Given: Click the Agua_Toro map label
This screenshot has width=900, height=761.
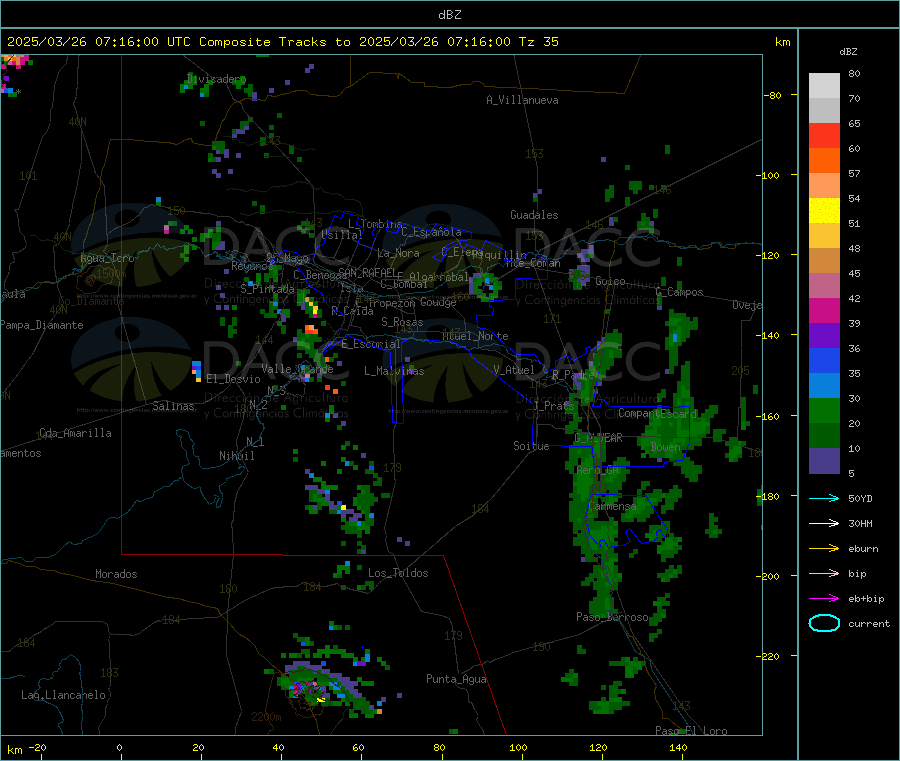Looking at the screenshot, I should pyautogui.click(x=107, y=258).
